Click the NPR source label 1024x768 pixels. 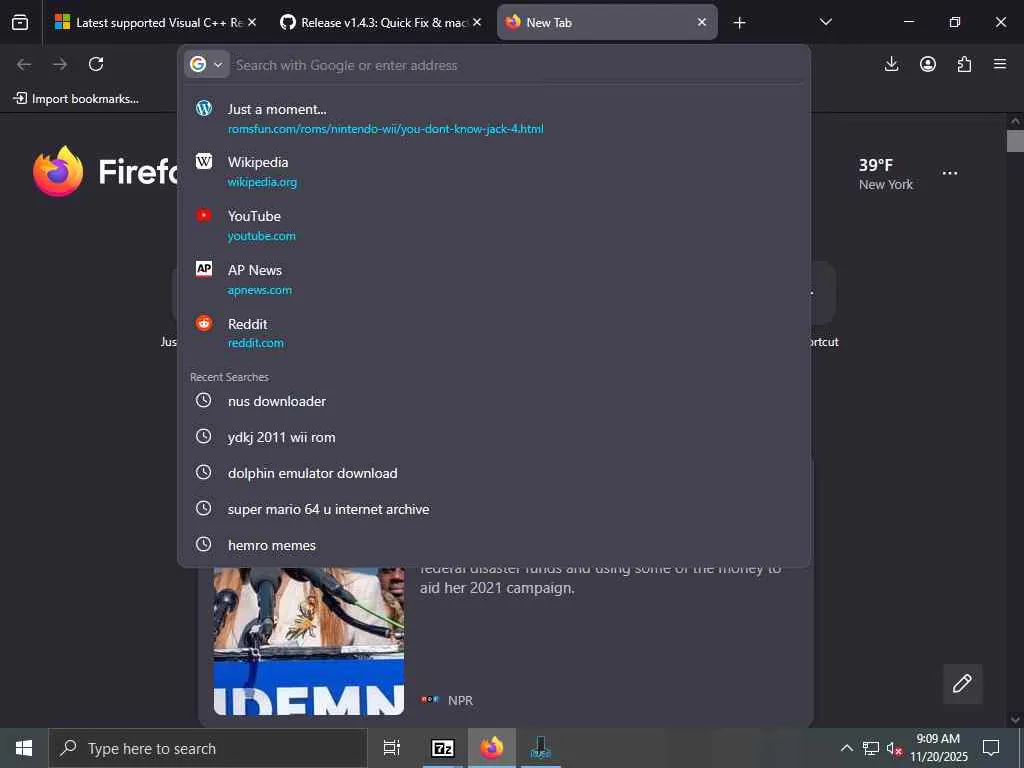460,700
